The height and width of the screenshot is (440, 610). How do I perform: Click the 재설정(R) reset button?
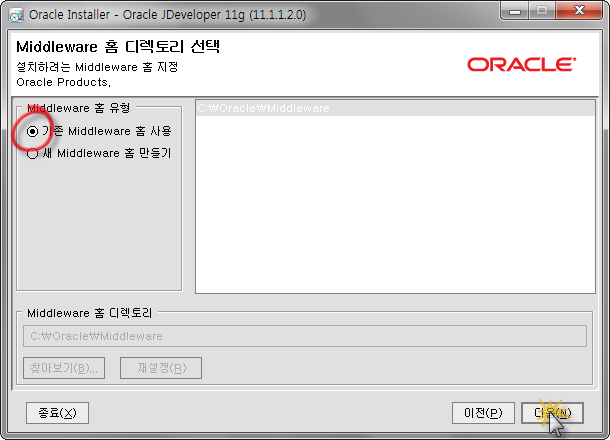coord(161,368)
